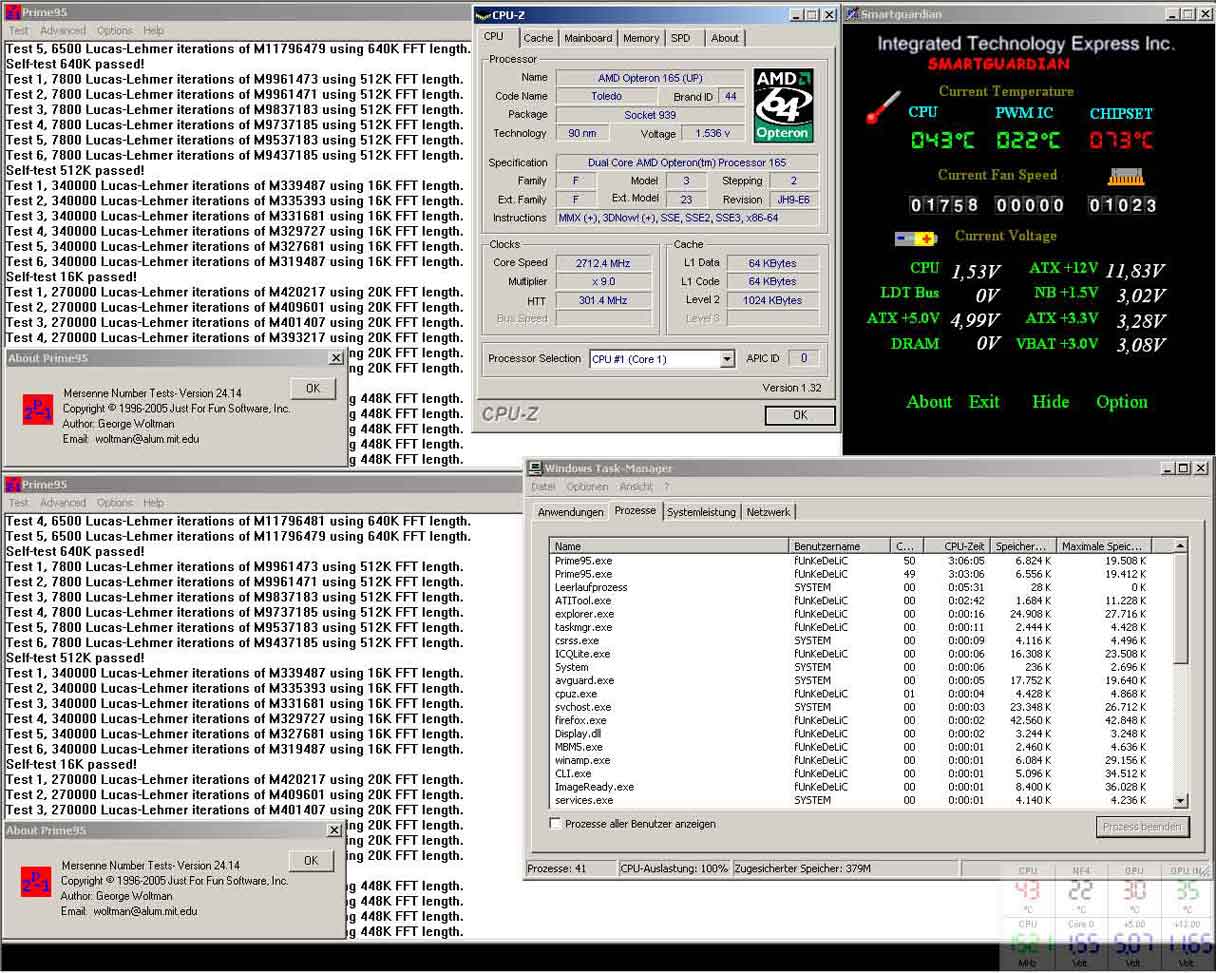Image resolution: width=1216 pixels, height=973 pixels.
Task: Select the explorer.exe process row
Action: 862,614
